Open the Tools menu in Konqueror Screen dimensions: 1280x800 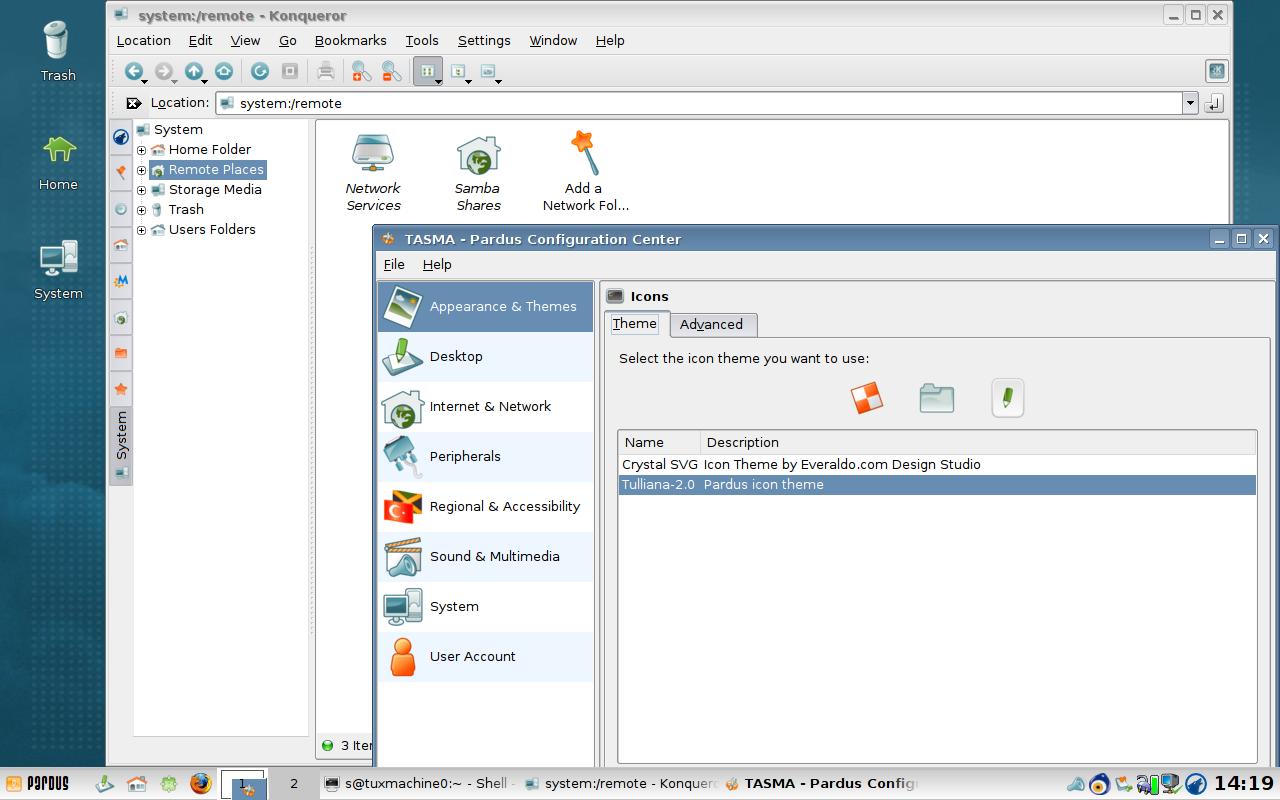coord(422,40)
